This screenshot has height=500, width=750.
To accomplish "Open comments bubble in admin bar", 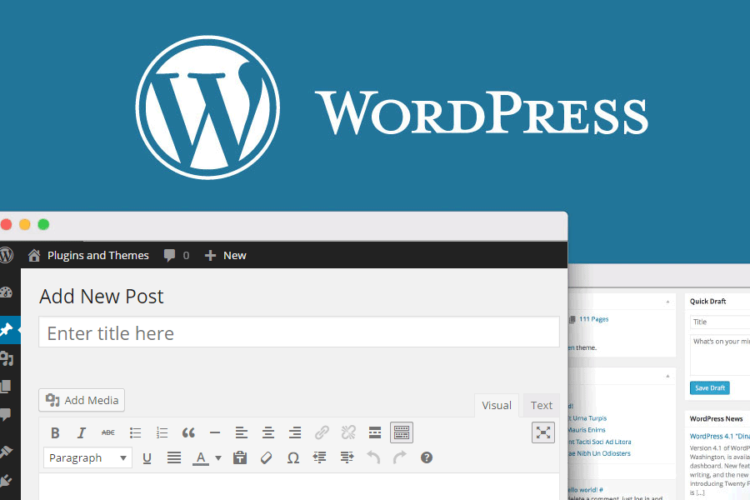I will 176,256.
